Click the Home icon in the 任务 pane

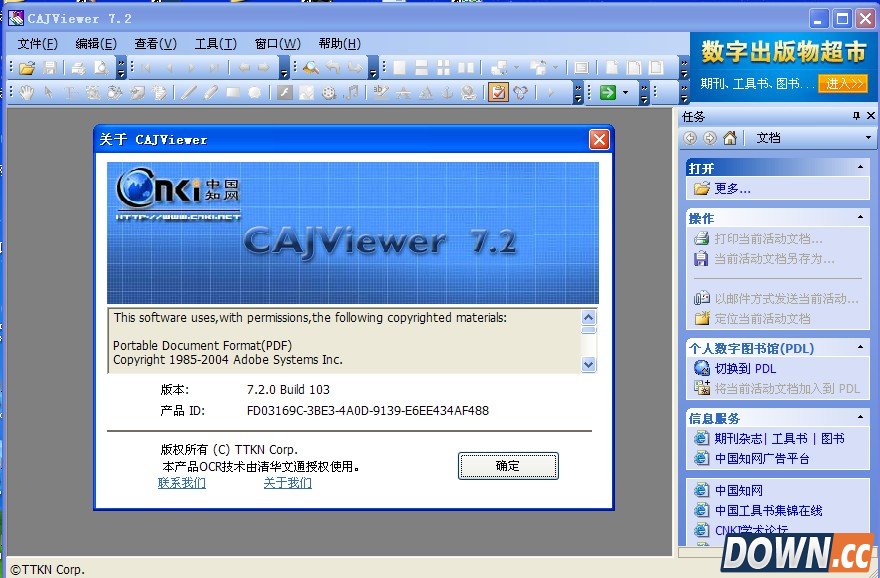pos(731,137)
